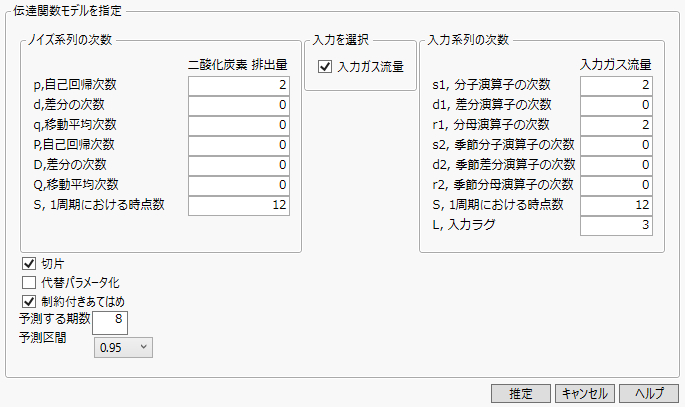Click the キャンセル button
The width and height of the screenshot is (685, 407).
click(x=584, y=393)
